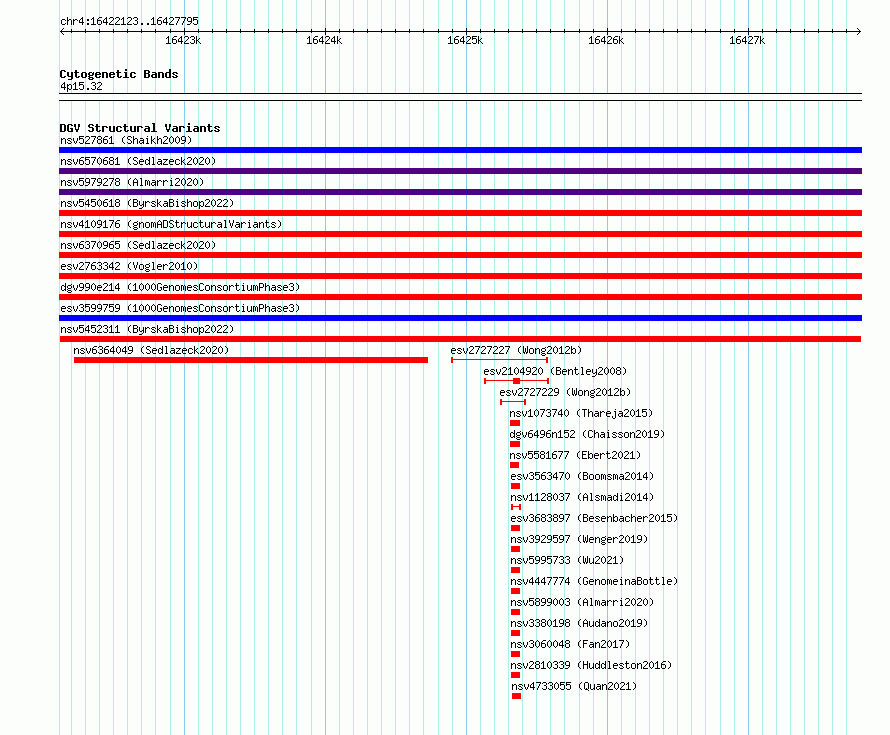
Task: Open esv2763342 (Vogler2010) label
Action: pos(129,266)
